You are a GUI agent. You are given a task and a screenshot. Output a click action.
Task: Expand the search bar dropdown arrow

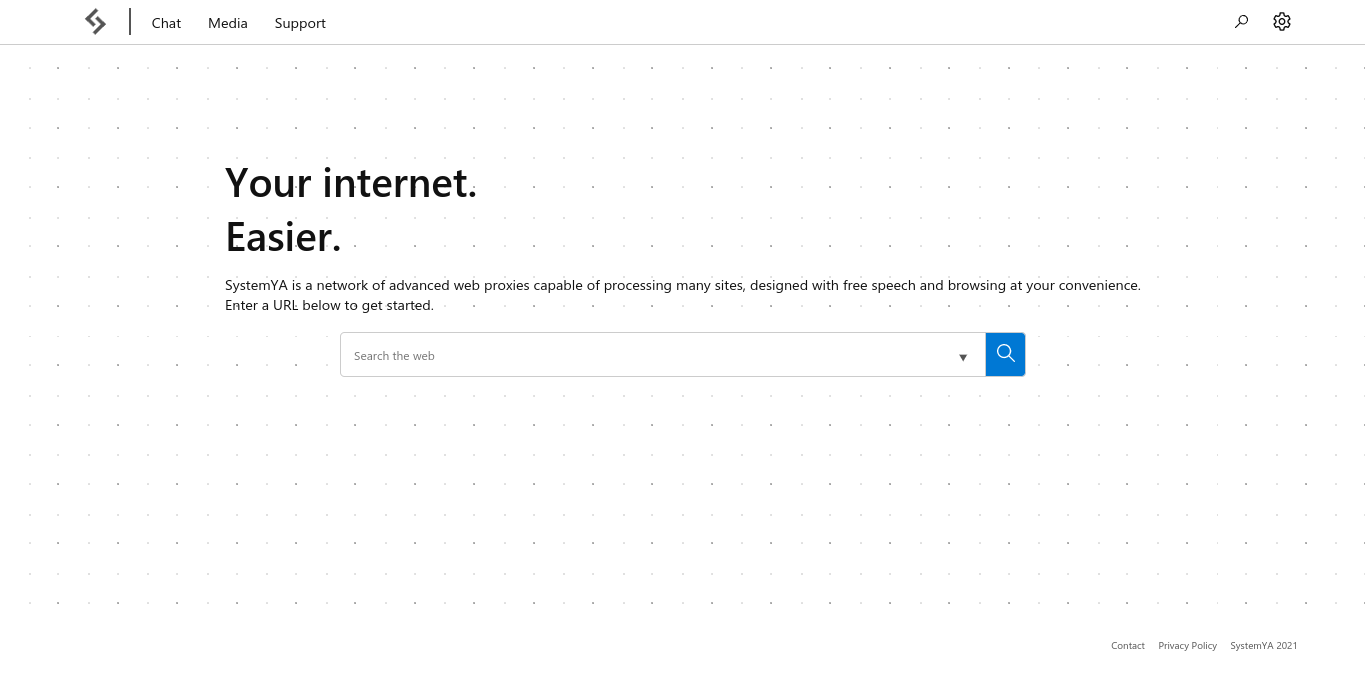coord(963,357)
